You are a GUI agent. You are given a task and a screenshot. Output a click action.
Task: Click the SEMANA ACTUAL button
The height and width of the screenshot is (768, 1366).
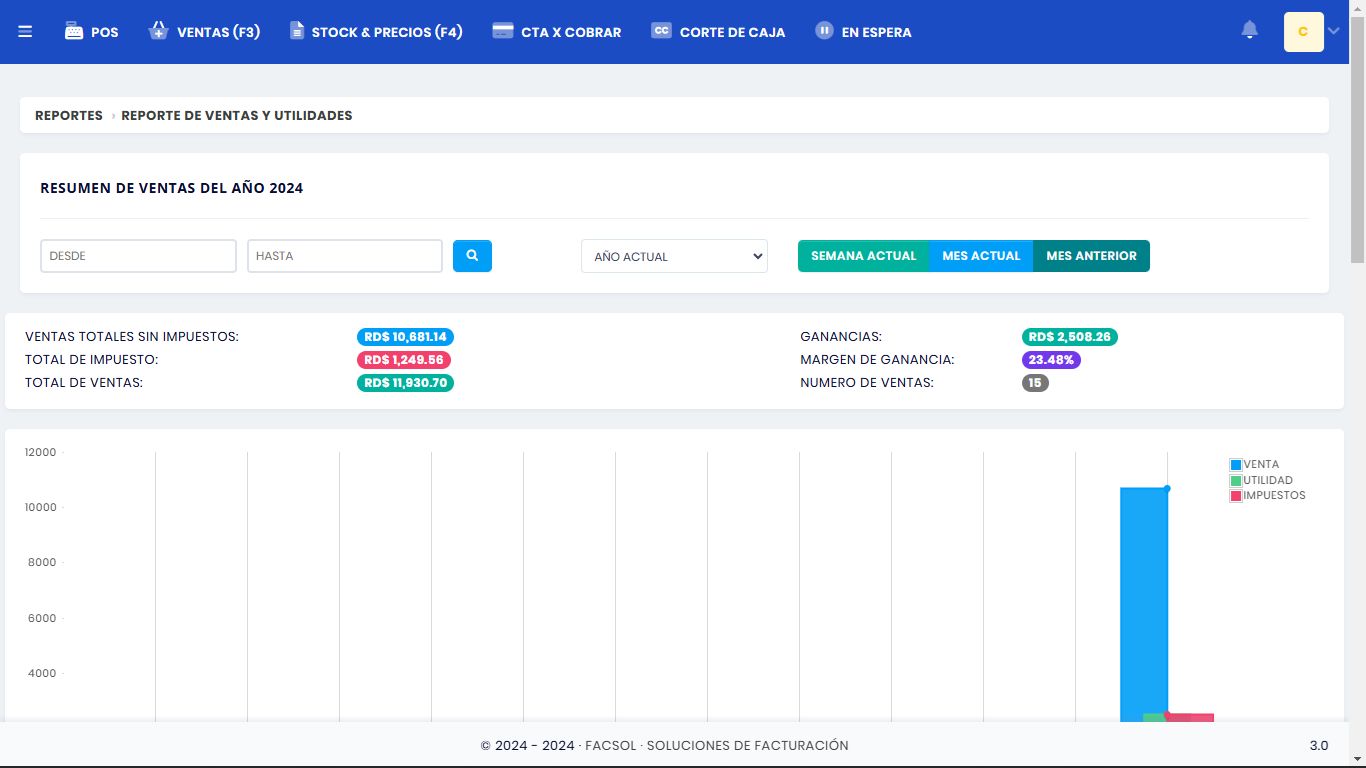(863, 256)
